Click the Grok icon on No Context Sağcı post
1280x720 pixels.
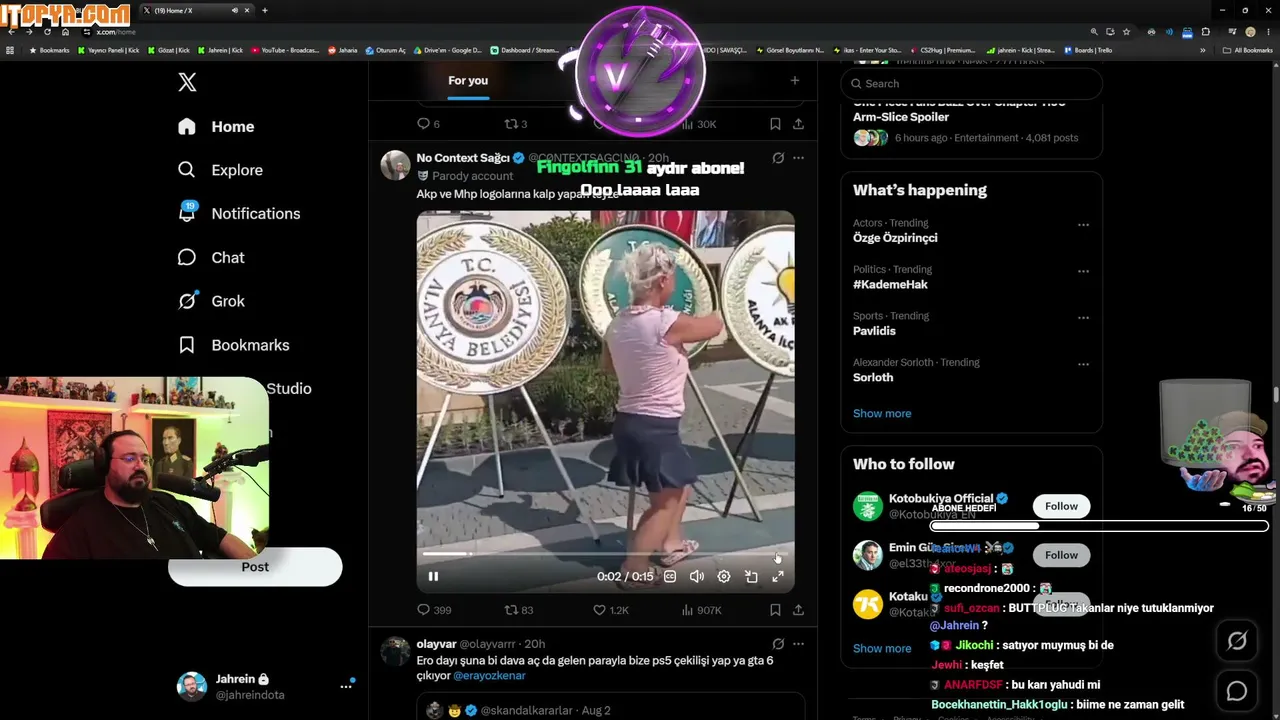[778, 158]
